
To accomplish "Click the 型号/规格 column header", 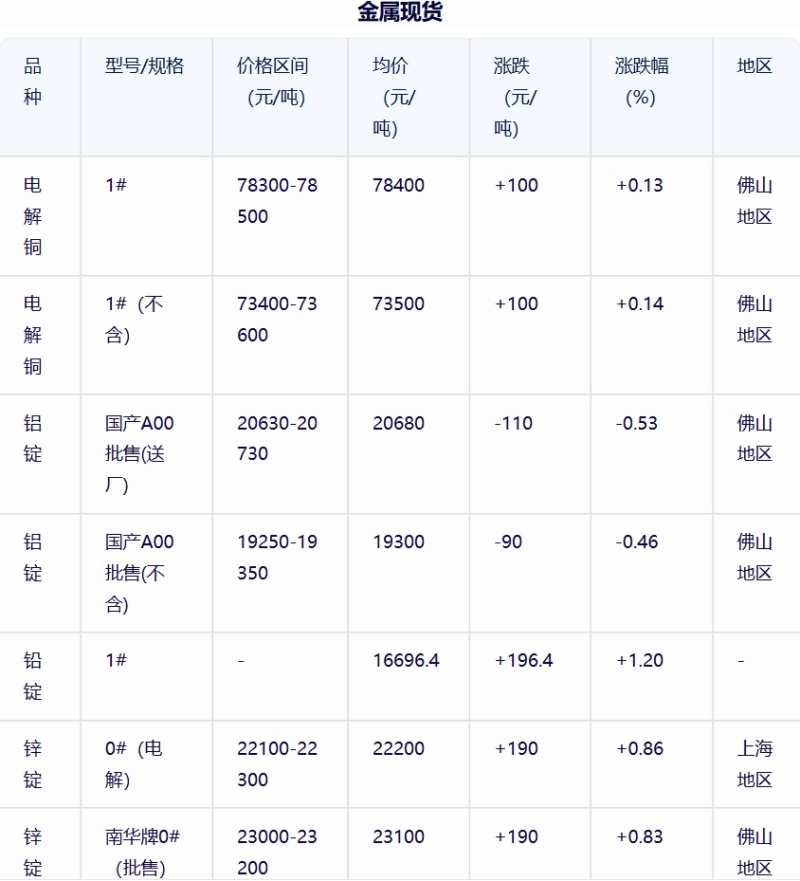I will pyautogui.click(x=144, y=66).
